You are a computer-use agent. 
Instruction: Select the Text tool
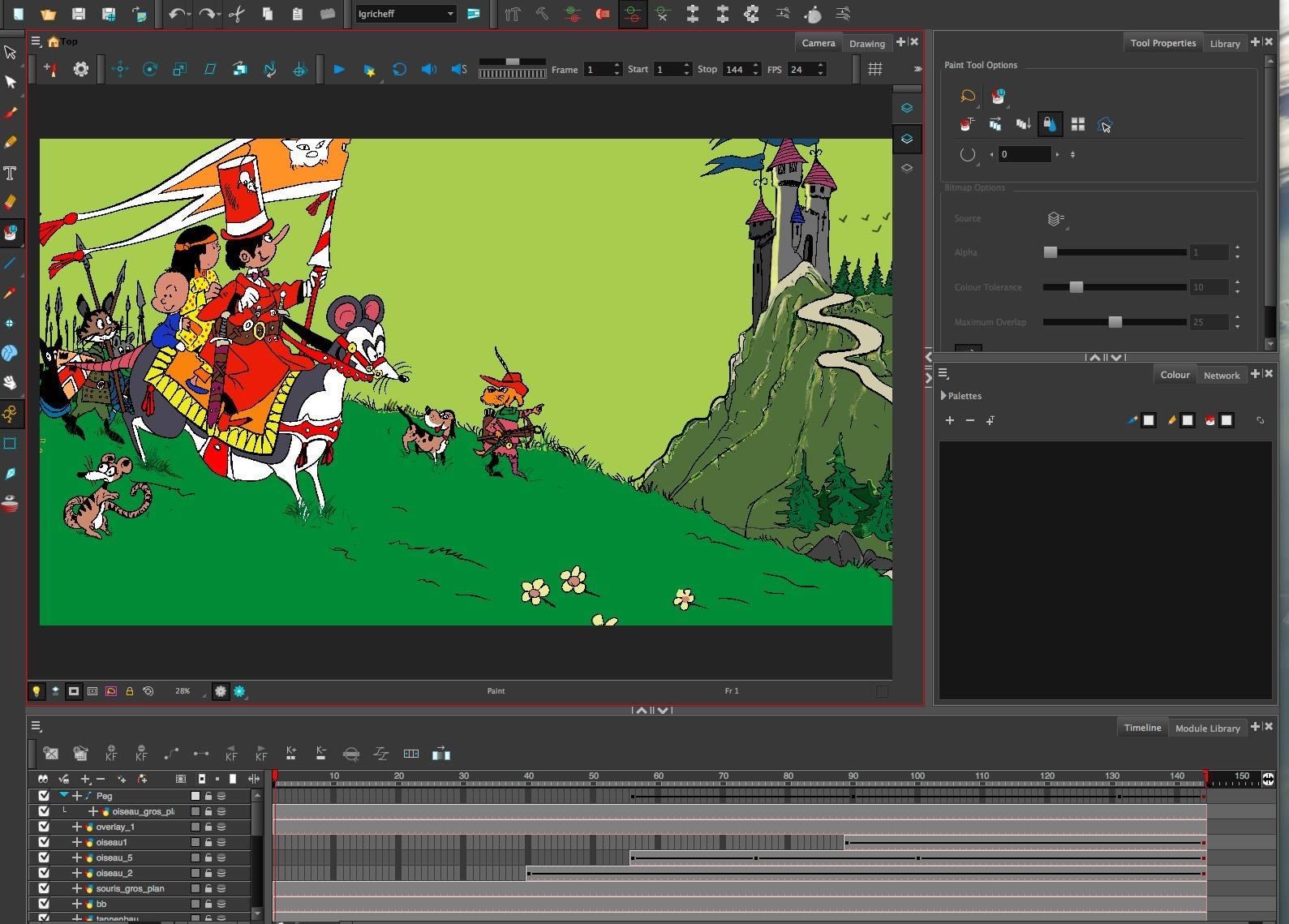[x=11, y=173]
